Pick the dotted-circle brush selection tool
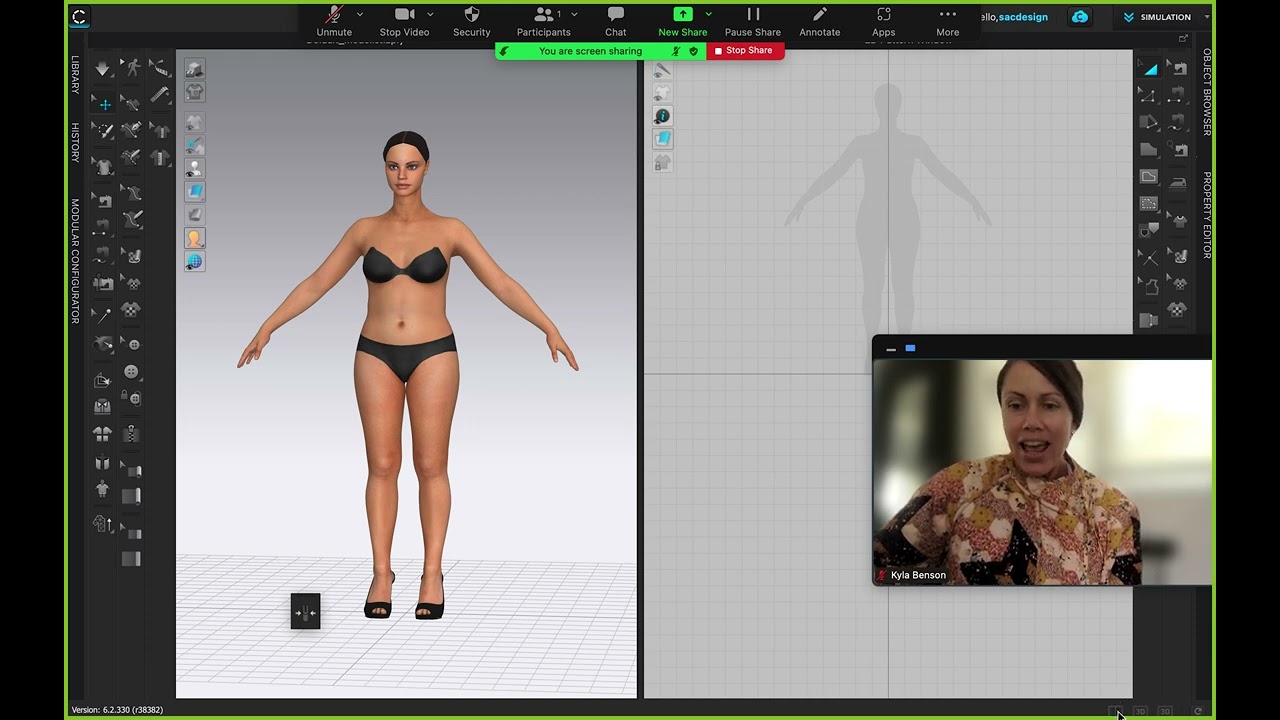This screenshot has height=720, width=1280. click(103, 131)
